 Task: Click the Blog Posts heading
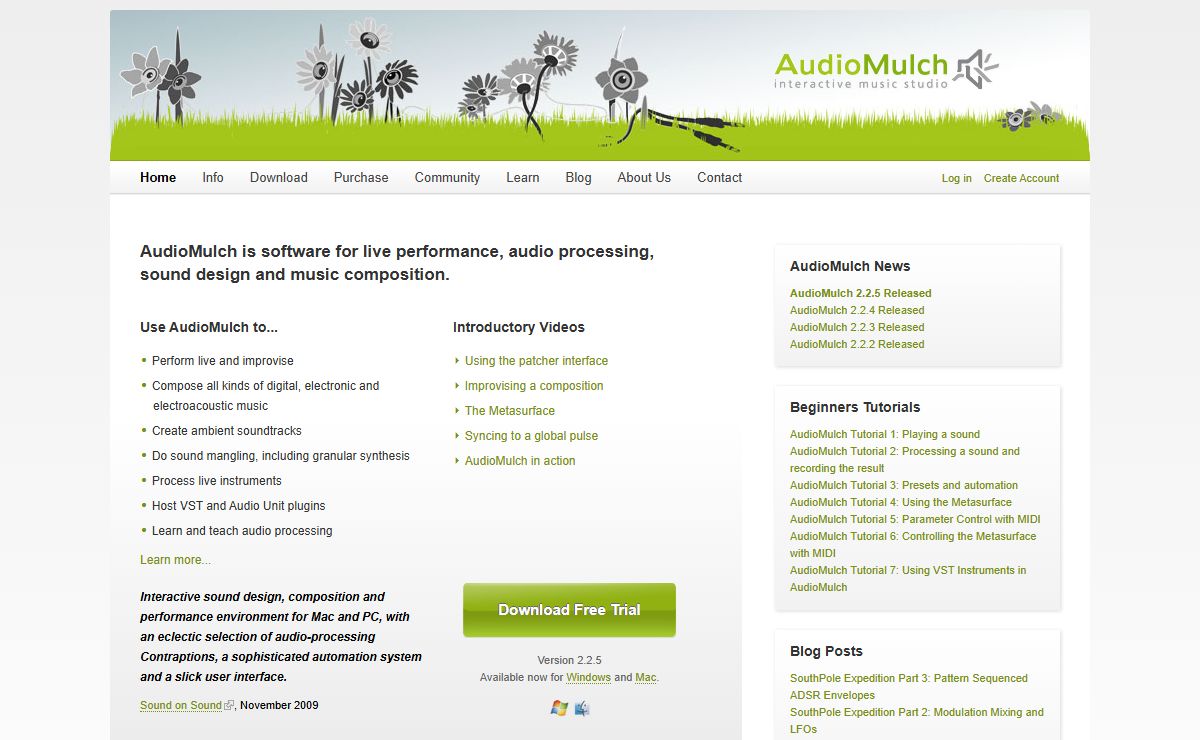[x=826, y=651]
